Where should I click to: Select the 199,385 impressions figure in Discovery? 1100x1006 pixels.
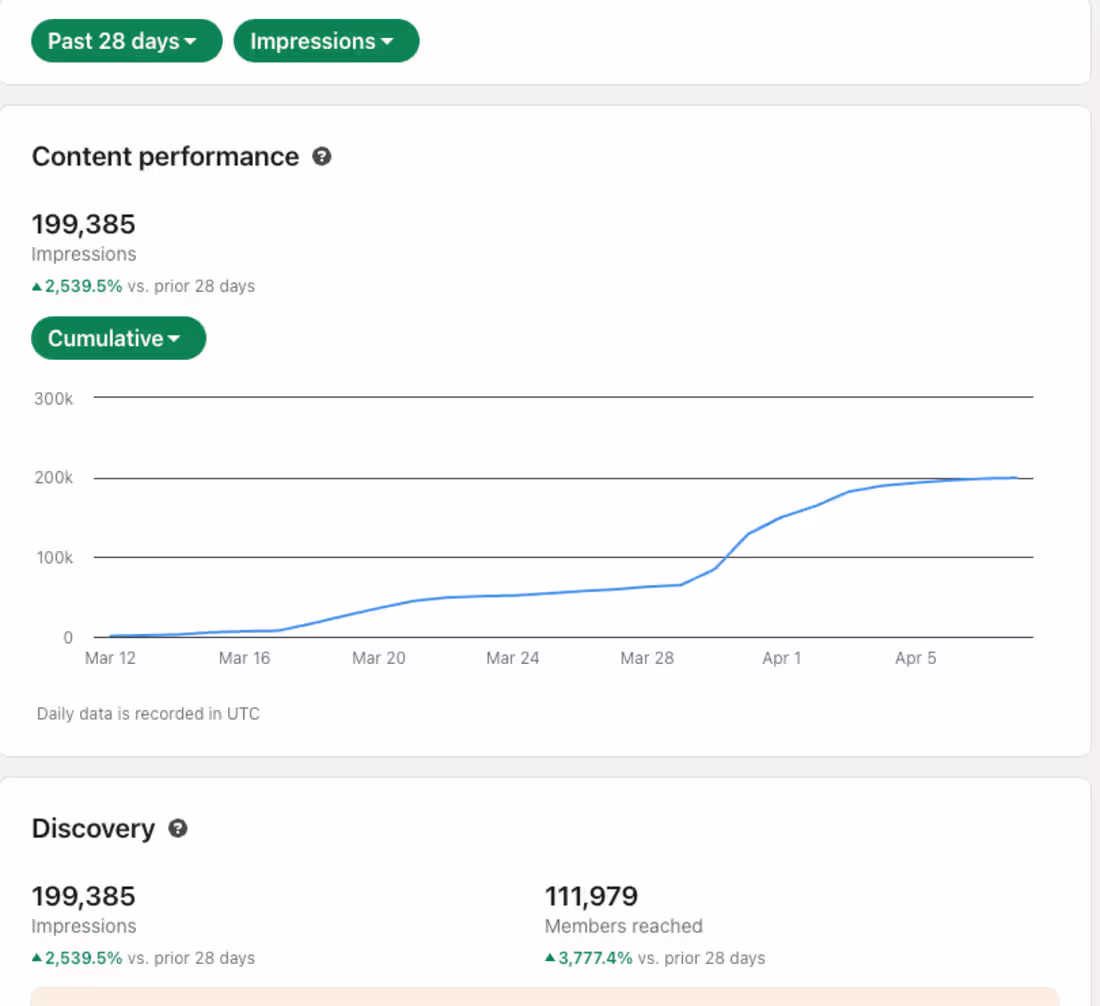(x=83, y=896)
